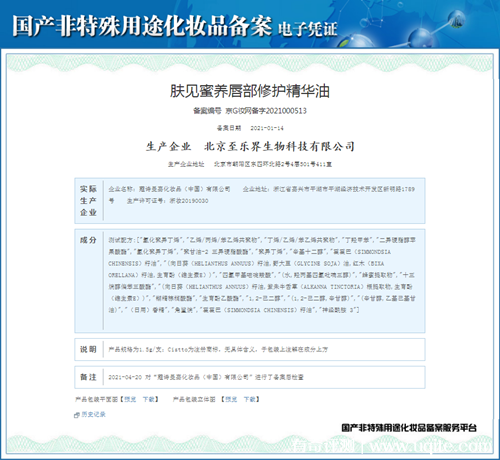Click the filing number 京G妆网备字2021000513

pos(266,111)
